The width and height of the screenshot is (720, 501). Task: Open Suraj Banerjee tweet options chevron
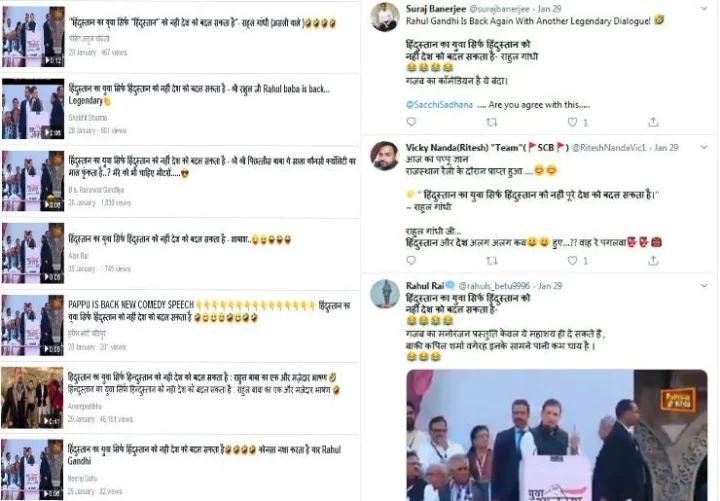(704, 8)
